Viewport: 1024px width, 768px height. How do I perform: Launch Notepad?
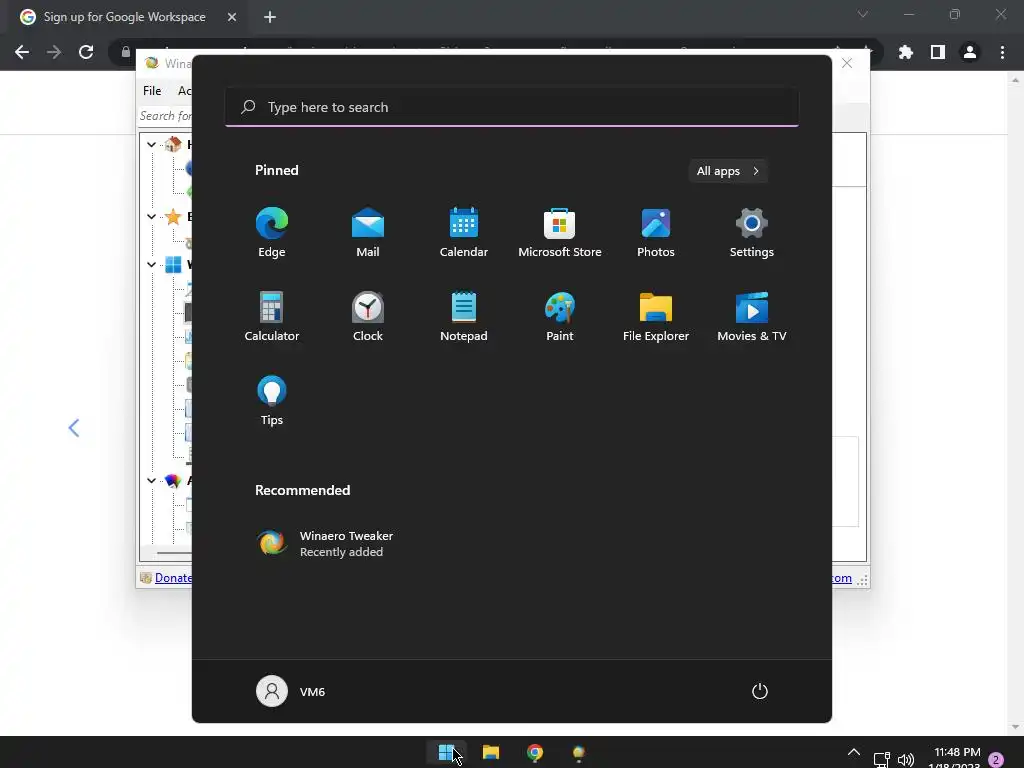[464, 316]
